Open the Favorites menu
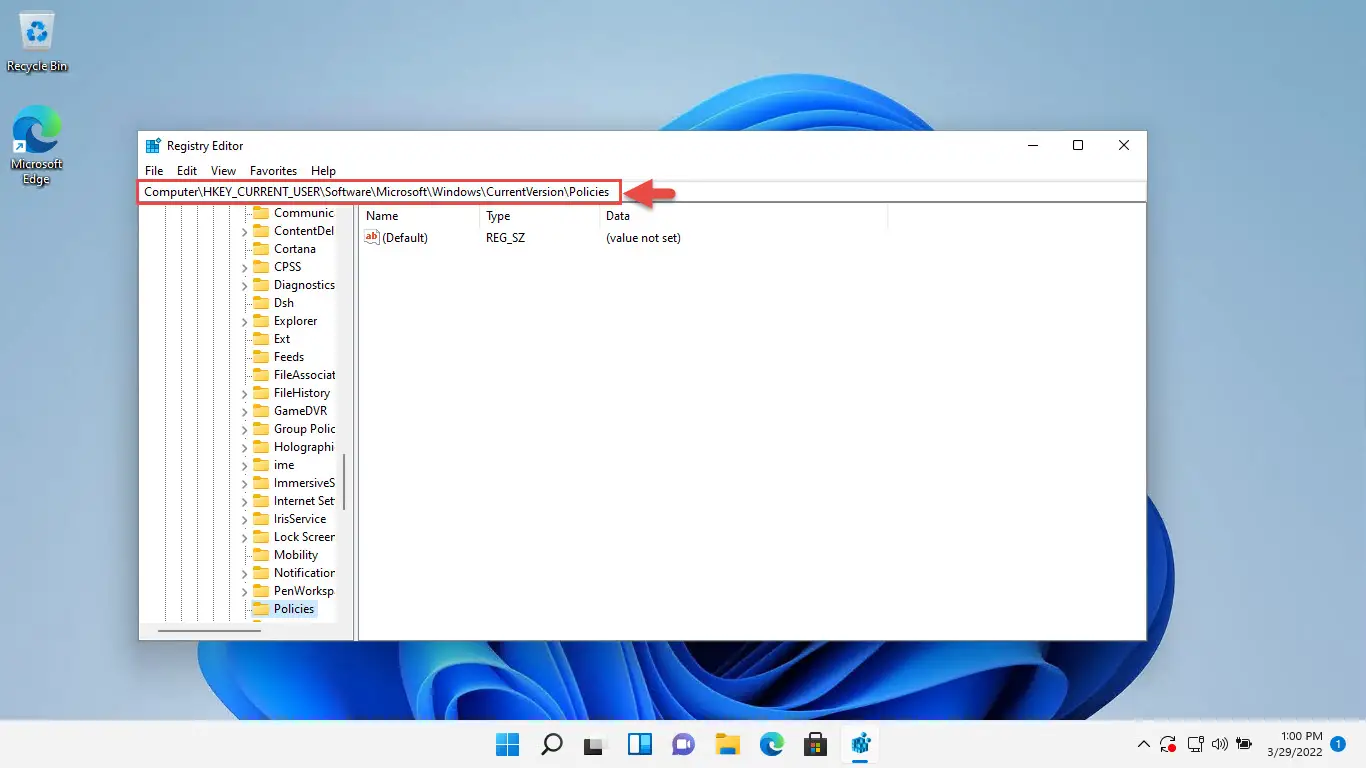The height and width of the screenshot is (768, 1366). pyautogui.click(x=273, y=171)
